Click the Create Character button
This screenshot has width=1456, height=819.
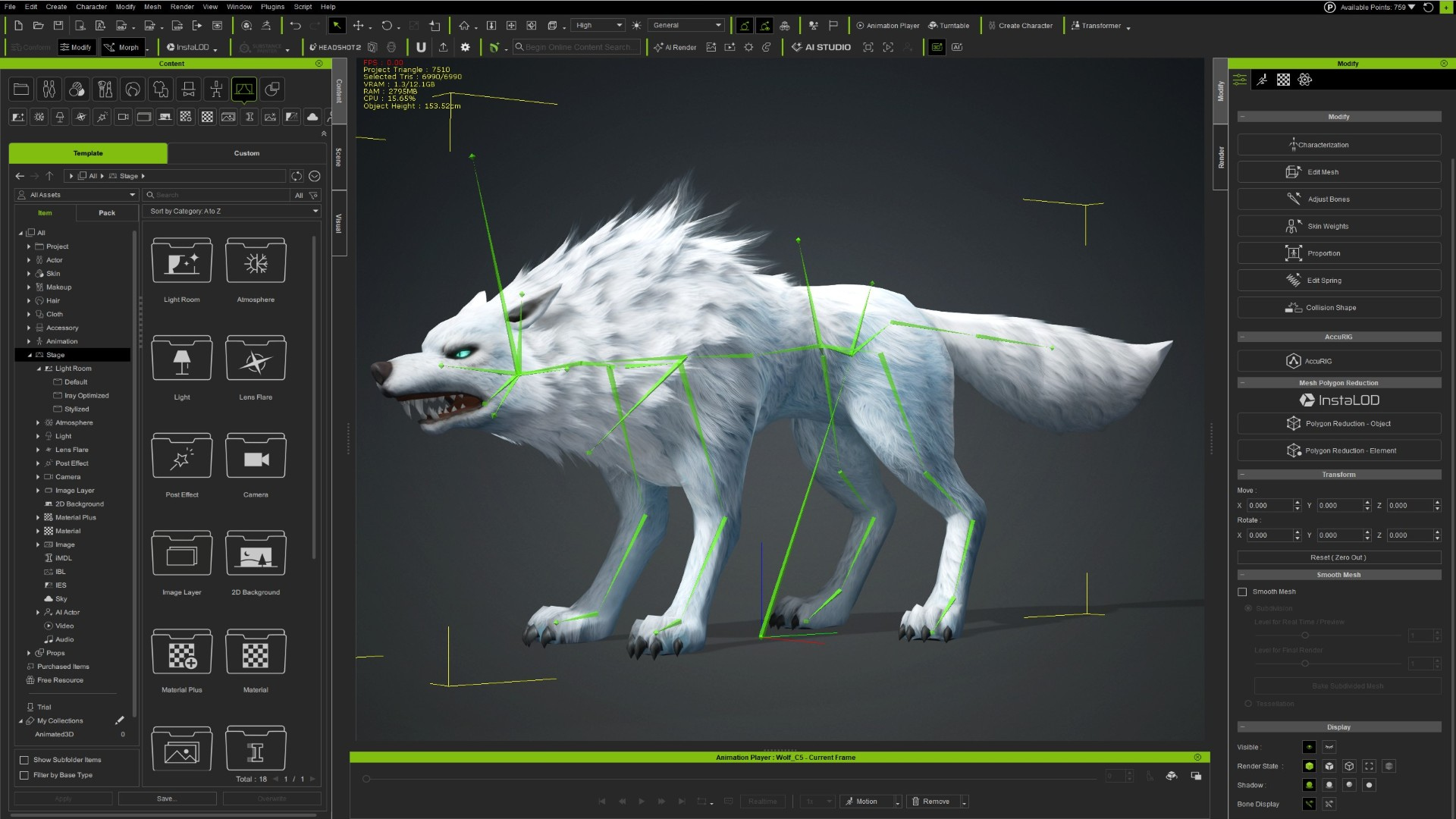(1020, 26)
